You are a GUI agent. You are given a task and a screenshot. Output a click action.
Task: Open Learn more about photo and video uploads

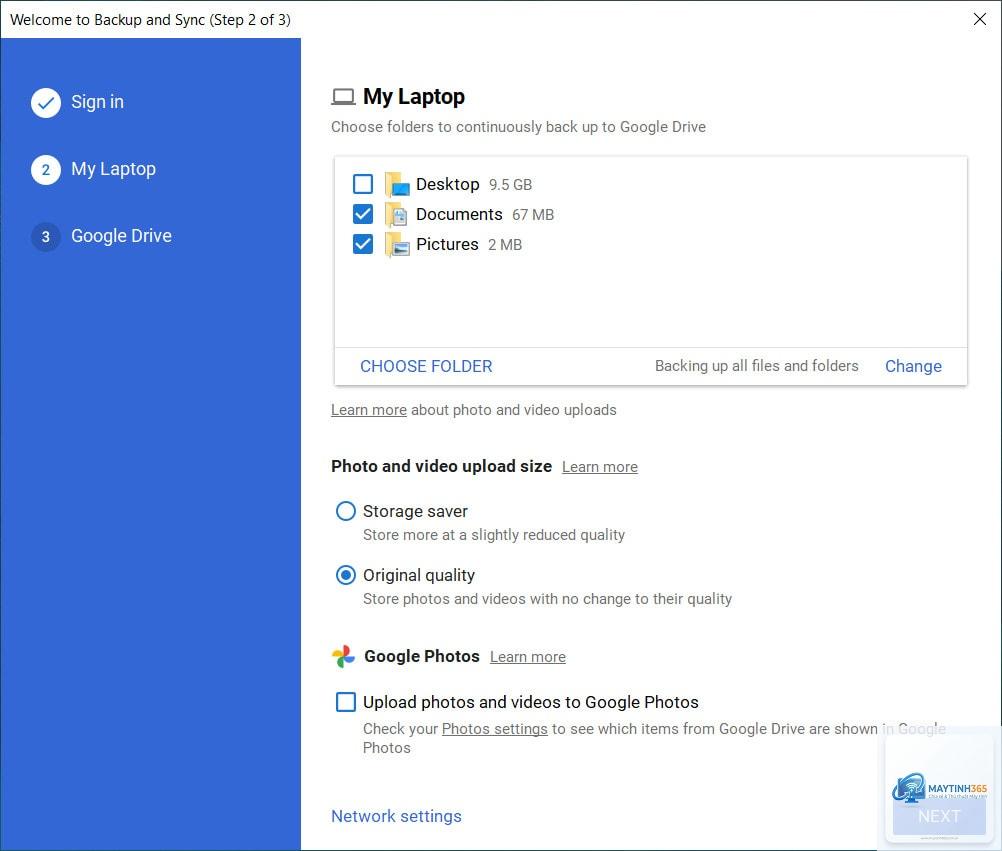(x=369, y=410)
